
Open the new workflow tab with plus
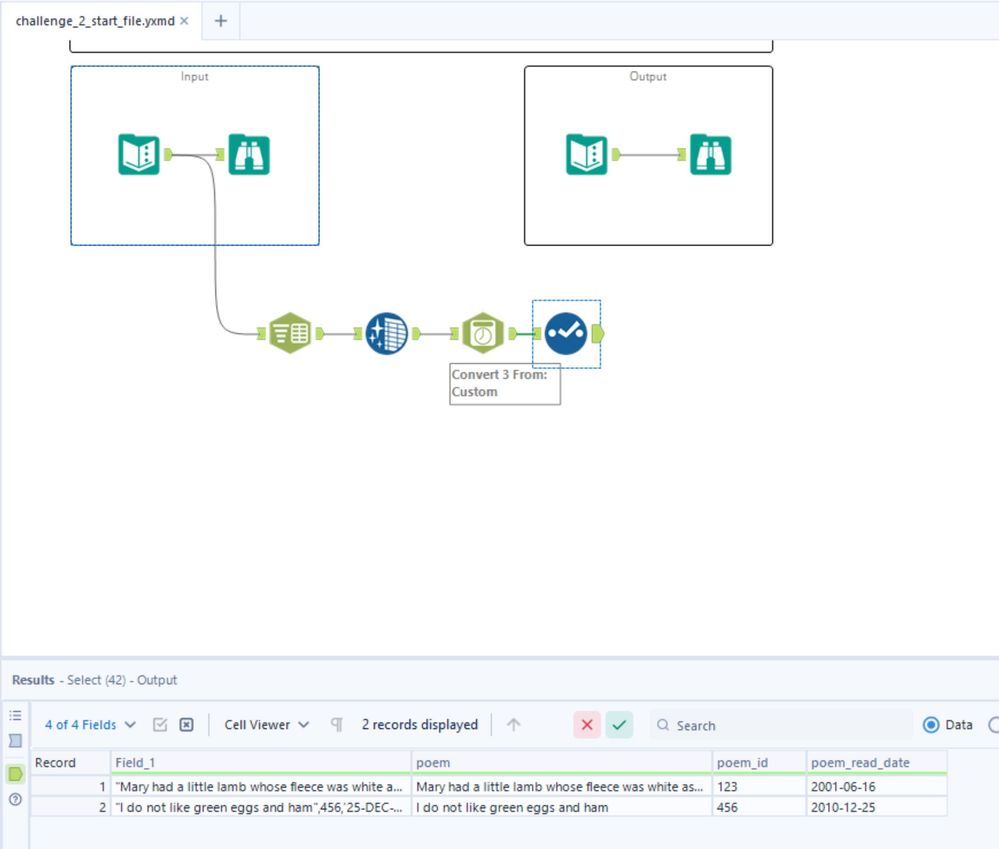(x=220, y=21)
